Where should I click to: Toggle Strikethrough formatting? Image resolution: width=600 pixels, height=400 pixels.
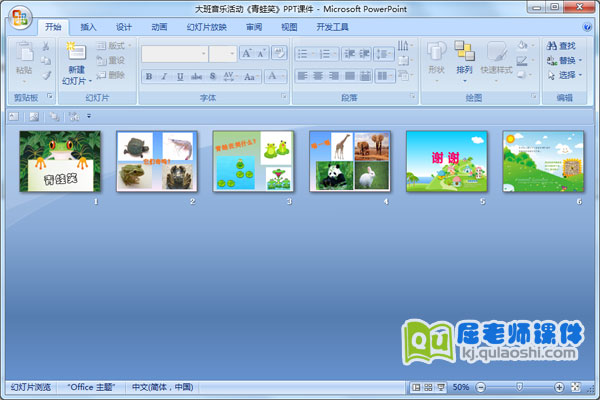[196, 77]
